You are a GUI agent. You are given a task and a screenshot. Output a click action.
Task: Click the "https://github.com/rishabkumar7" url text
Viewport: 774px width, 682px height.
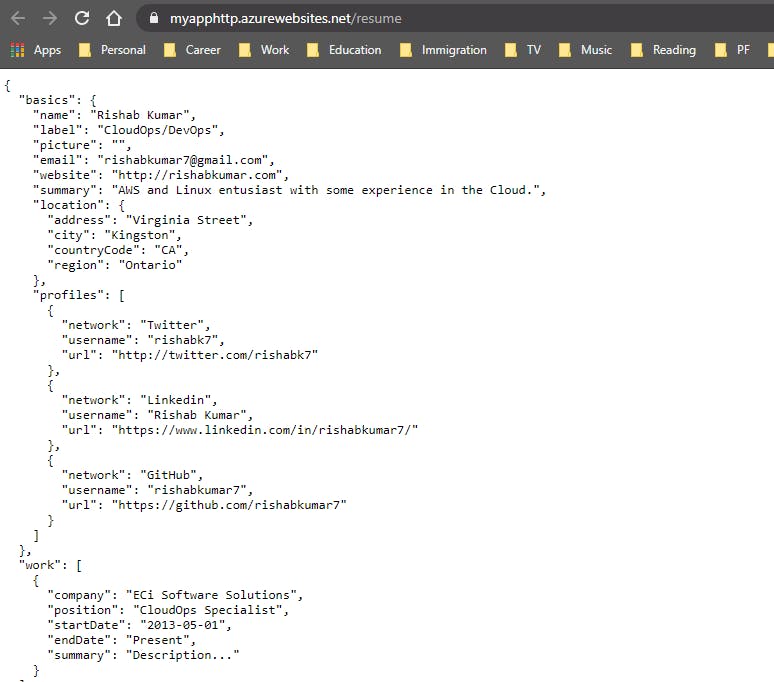(x=229, y=505)
